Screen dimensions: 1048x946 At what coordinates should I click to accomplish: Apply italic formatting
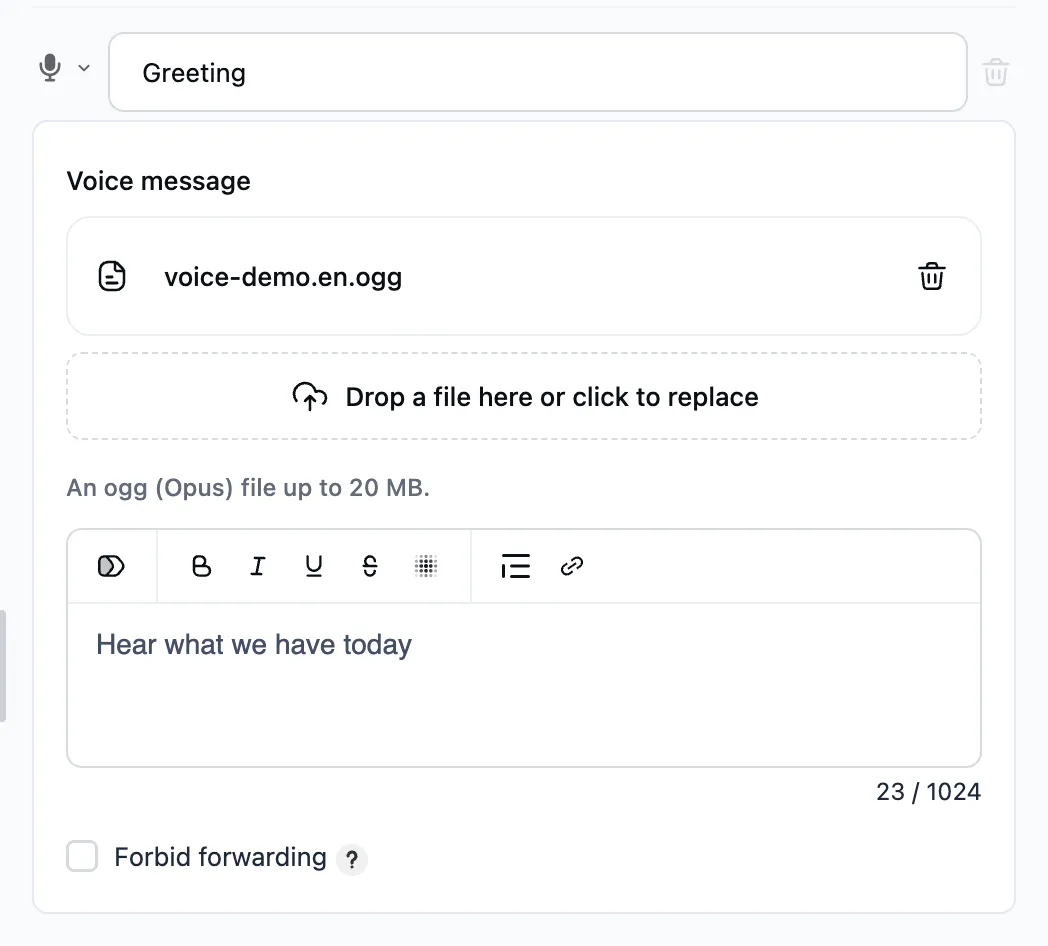(257, 566)
